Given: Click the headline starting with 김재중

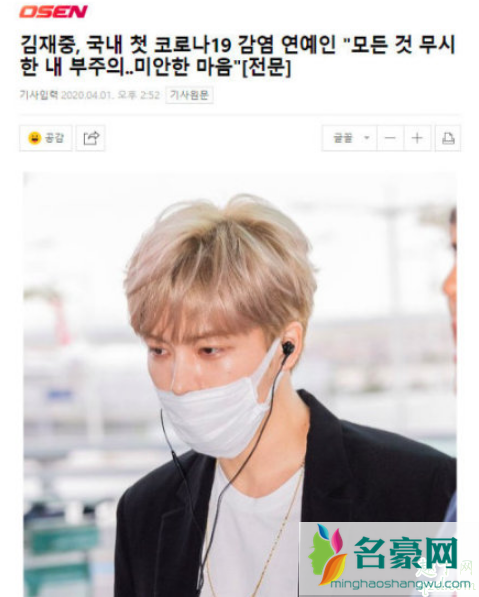Looking at the screenshot, I should (238, 56).
